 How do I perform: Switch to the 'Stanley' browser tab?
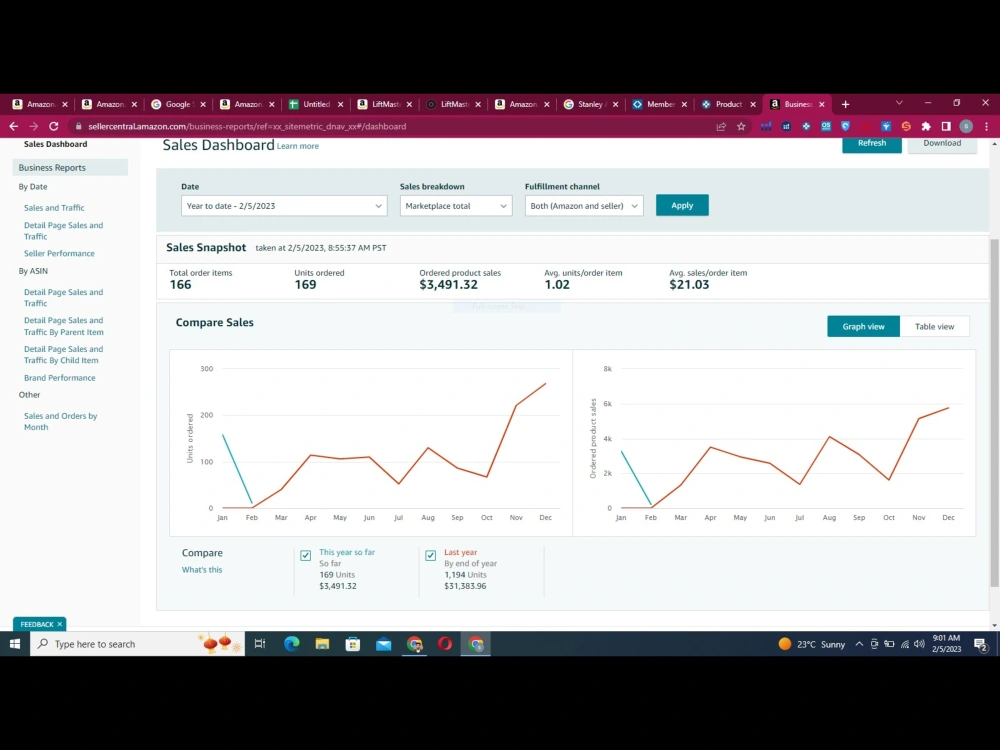coord(590,104)
